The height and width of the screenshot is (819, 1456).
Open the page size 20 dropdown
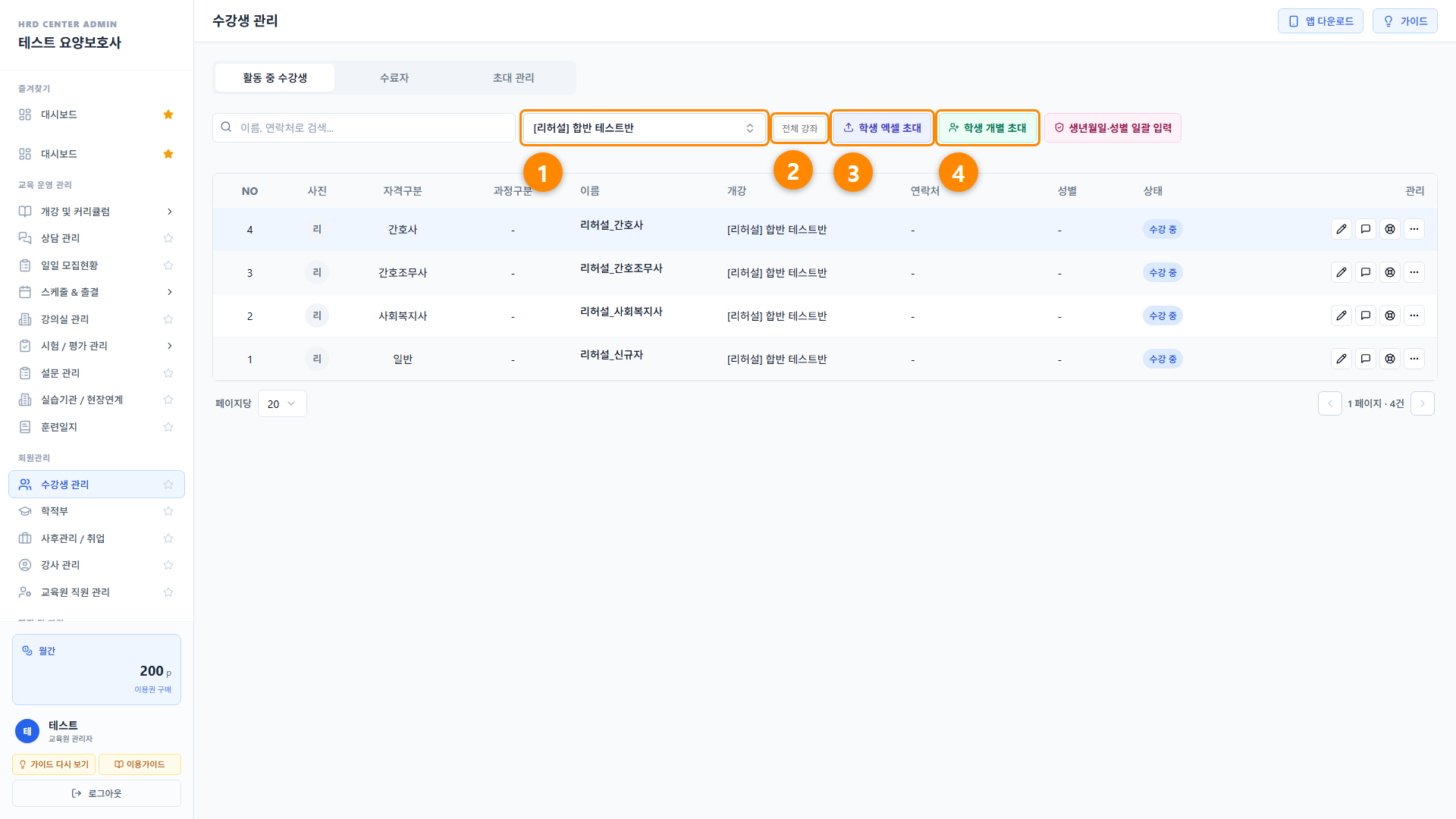point(282,403)
